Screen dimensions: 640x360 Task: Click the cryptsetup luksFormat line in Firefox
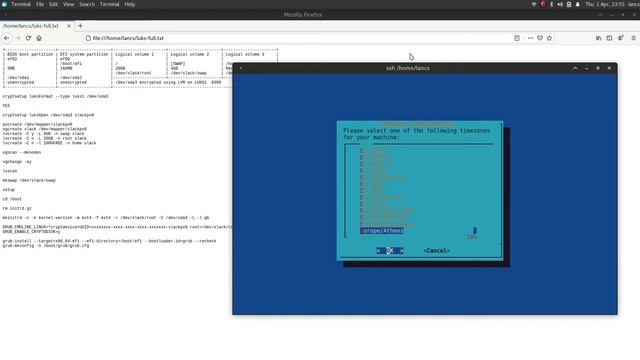pyautogui.click(x=56, y=96)
